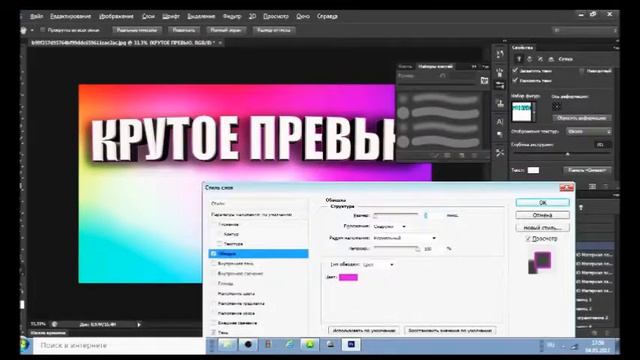
Task: Toggle the Невидимый checkbox
Action: coord(582,71)
